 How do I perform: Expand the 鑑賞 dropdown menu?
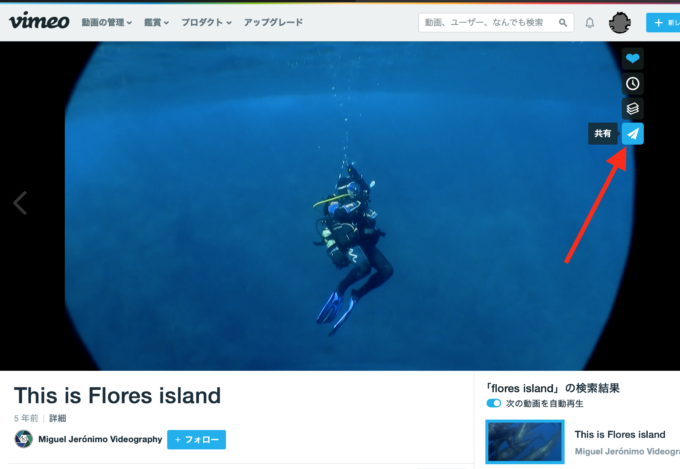[156, 22]
